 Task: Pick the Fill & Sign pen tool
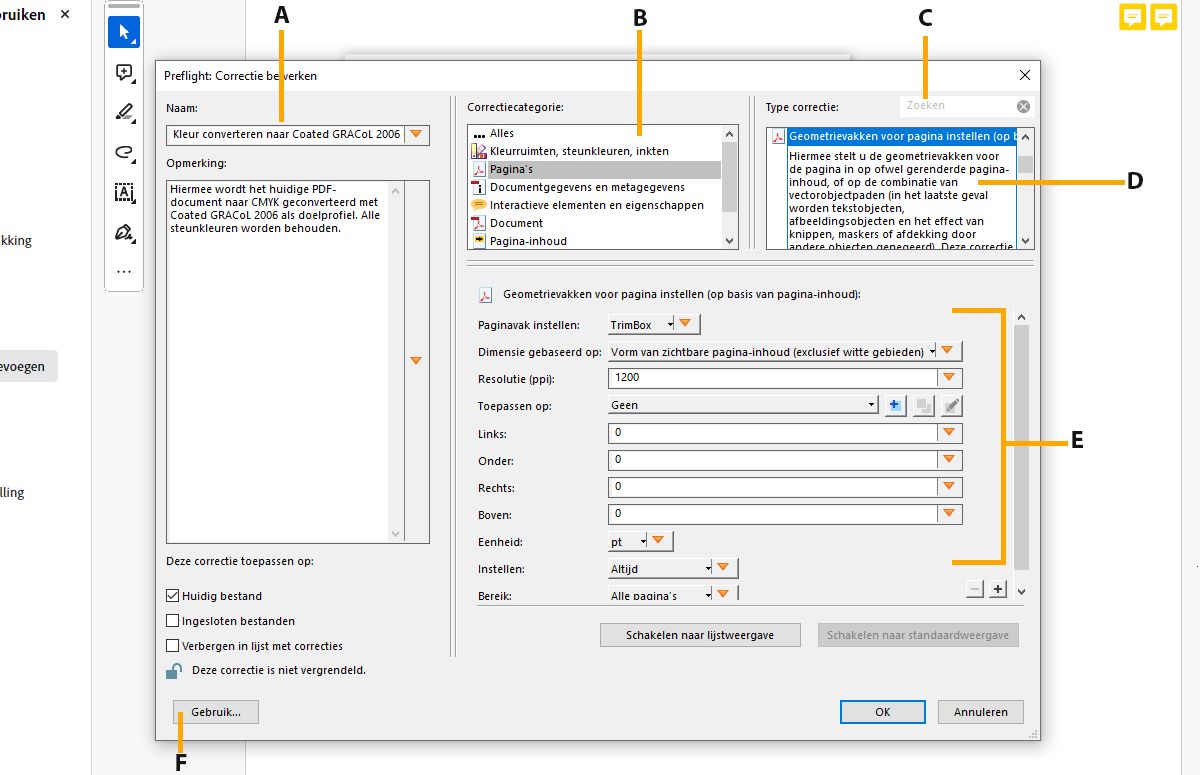[122, 232]
